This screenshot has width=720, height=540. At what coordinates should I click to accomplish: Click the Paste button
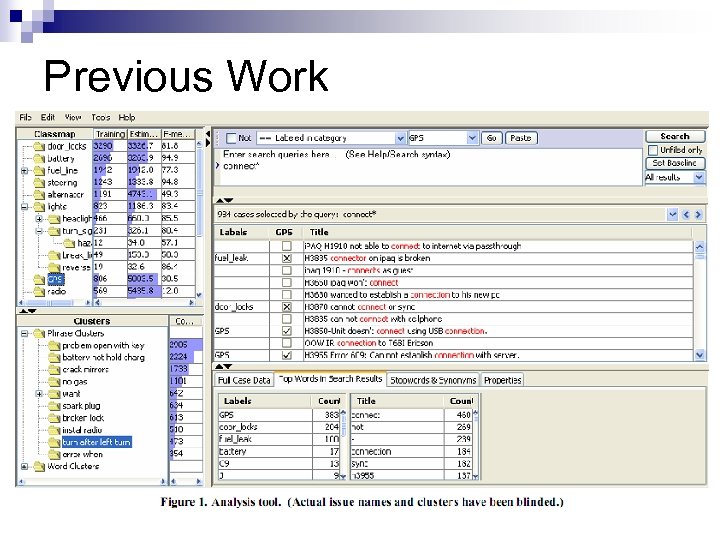click(521, 138)
